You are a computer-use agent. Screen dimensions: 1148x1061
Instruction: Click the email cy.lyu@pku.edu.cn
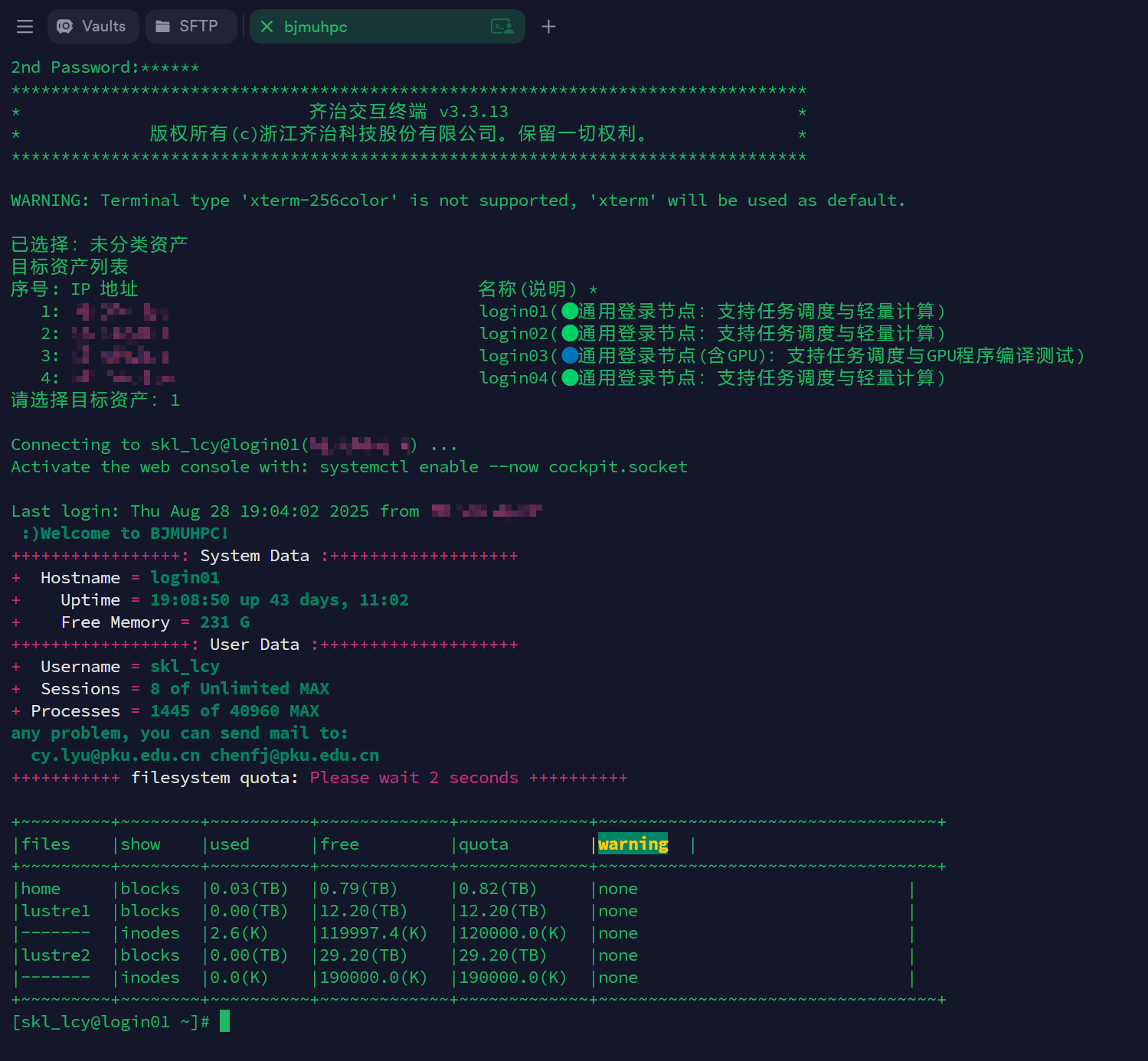116,756
